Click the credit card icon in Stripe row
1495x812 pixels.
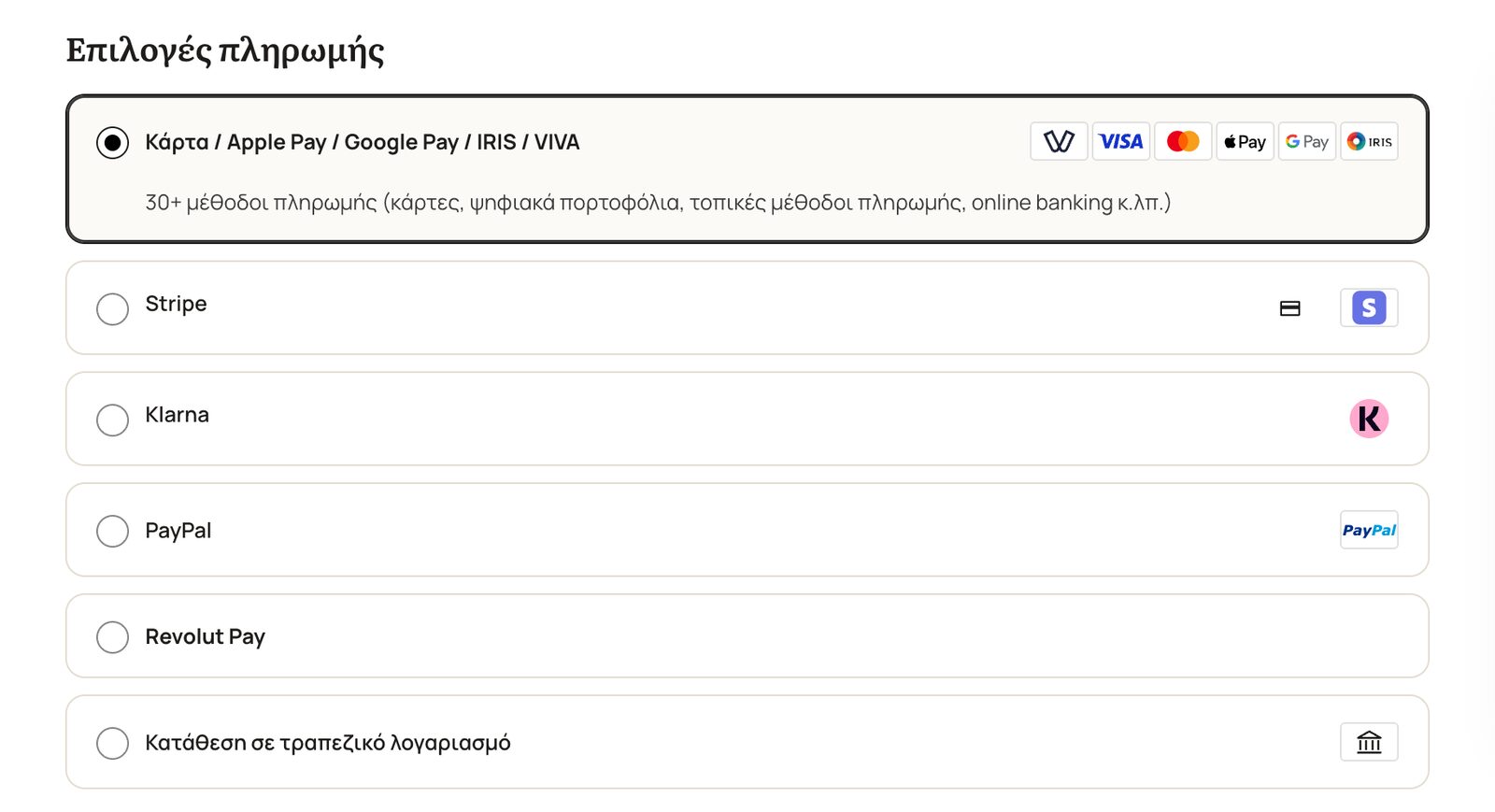[x=1290, y=308]
